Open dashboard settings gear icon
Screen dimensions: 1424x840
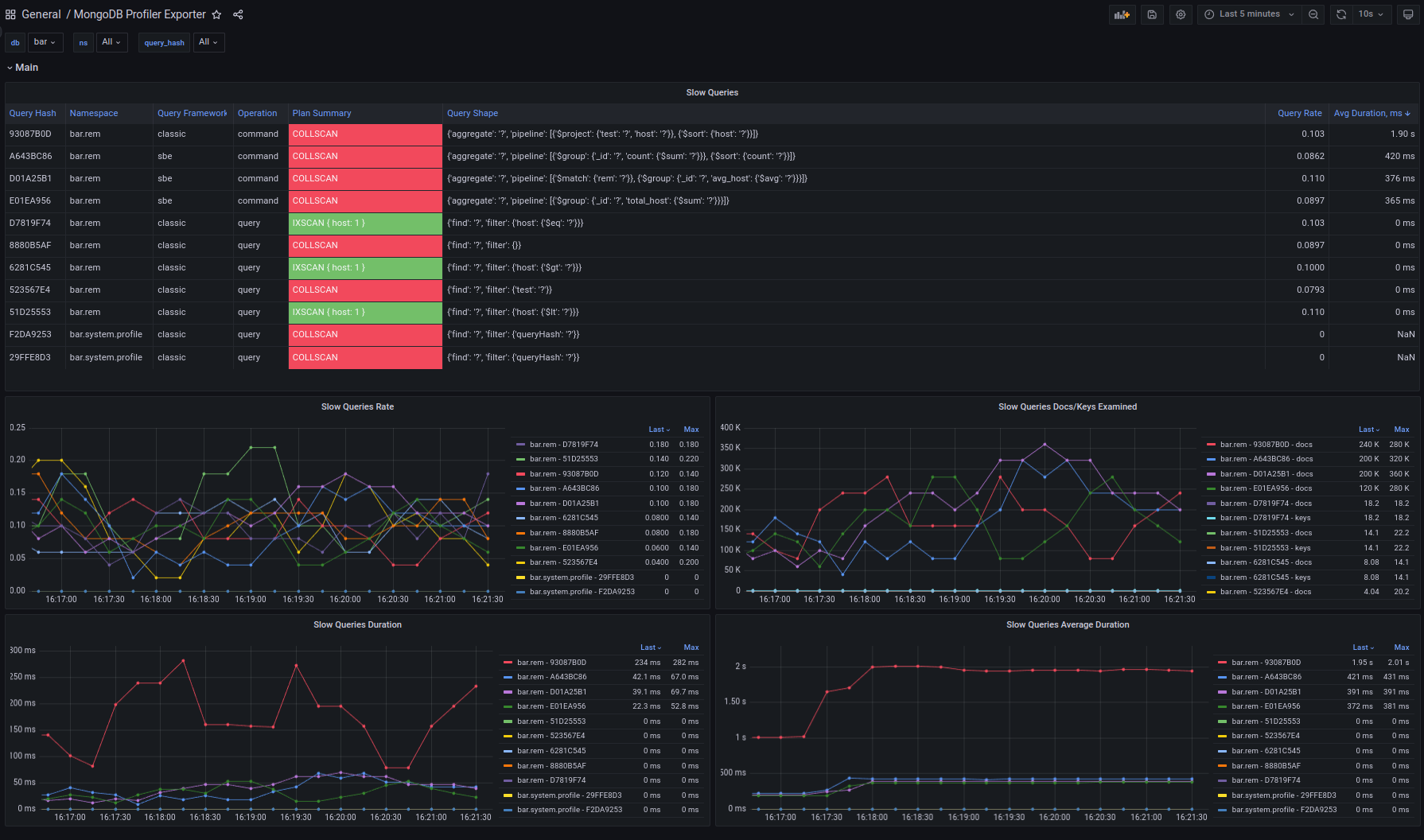pos(1181,14)
